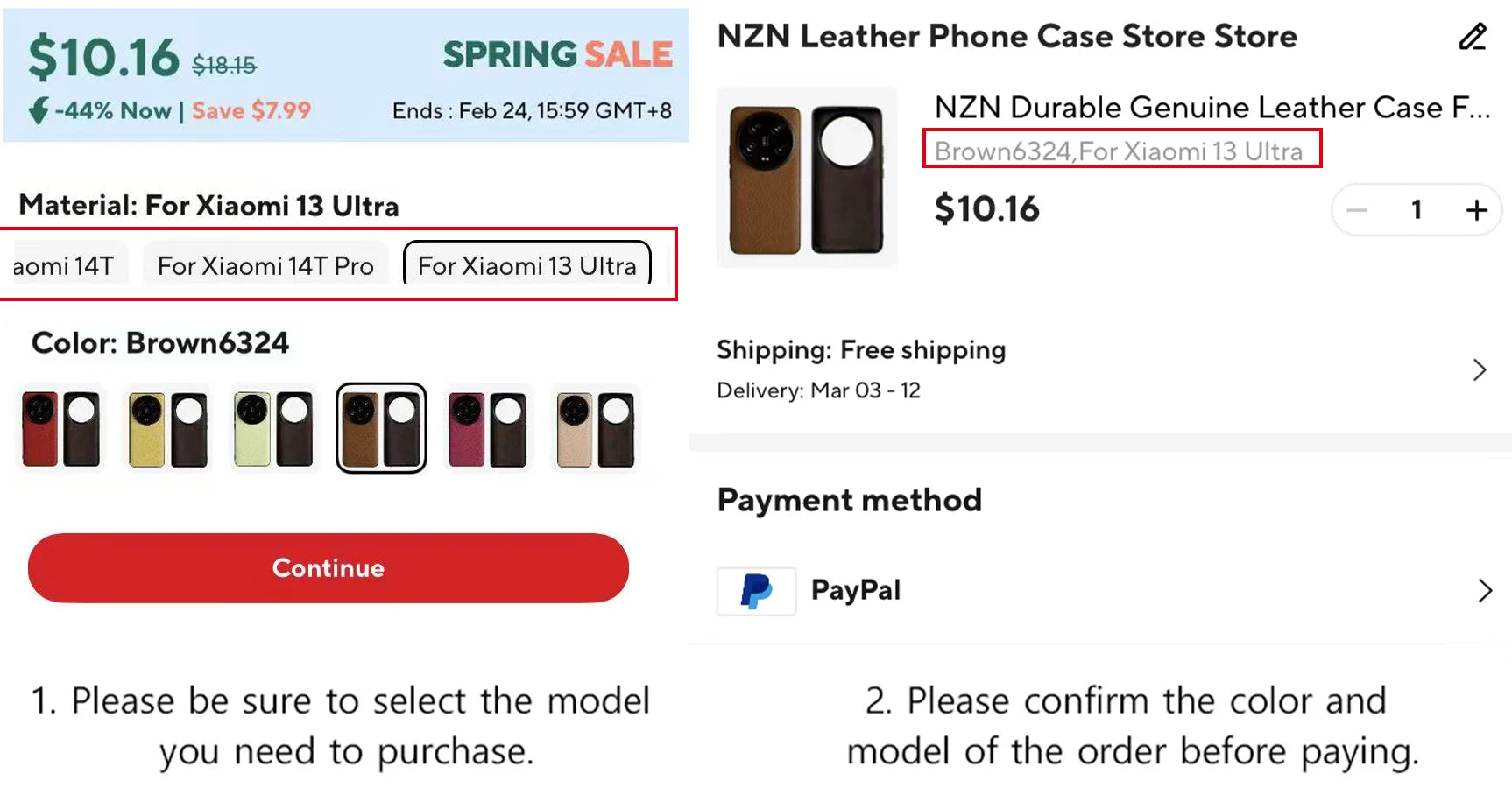Click the green price-drop arrow icon
Viewport: 1512px width, 795px height.
38,109
